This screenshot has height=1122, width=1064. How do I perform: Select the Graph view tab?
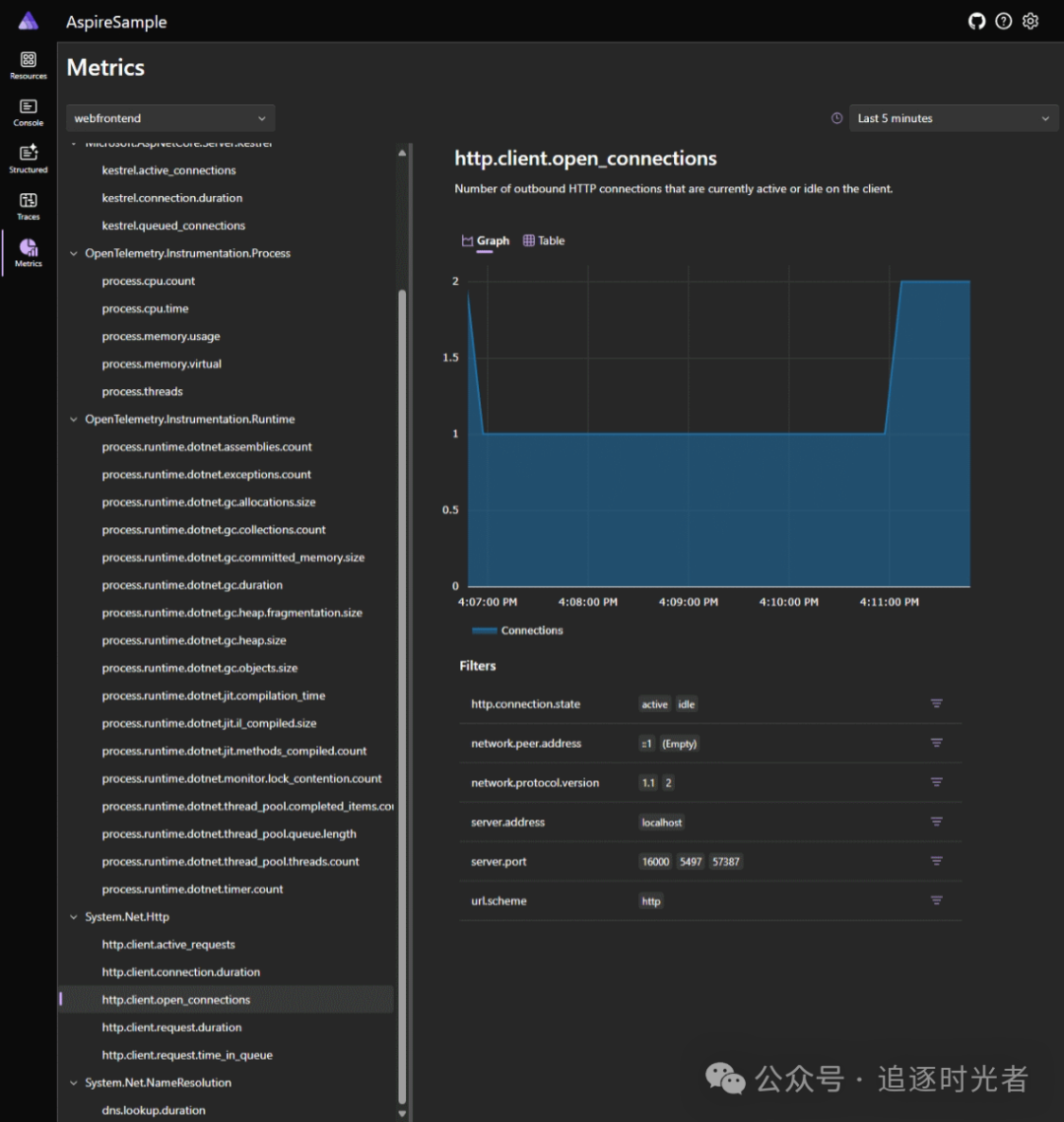[486, 240]
